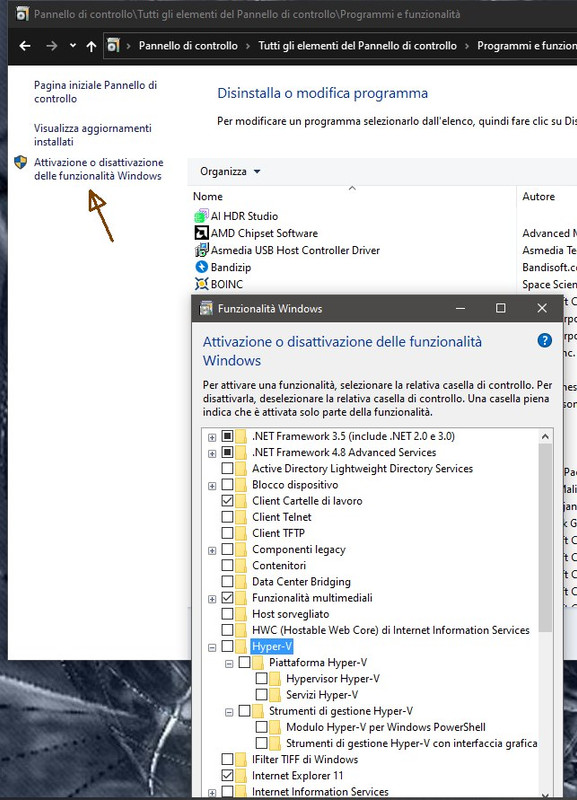Select the BOINC program icon
The image size is (577, 800).
(202, 284)
